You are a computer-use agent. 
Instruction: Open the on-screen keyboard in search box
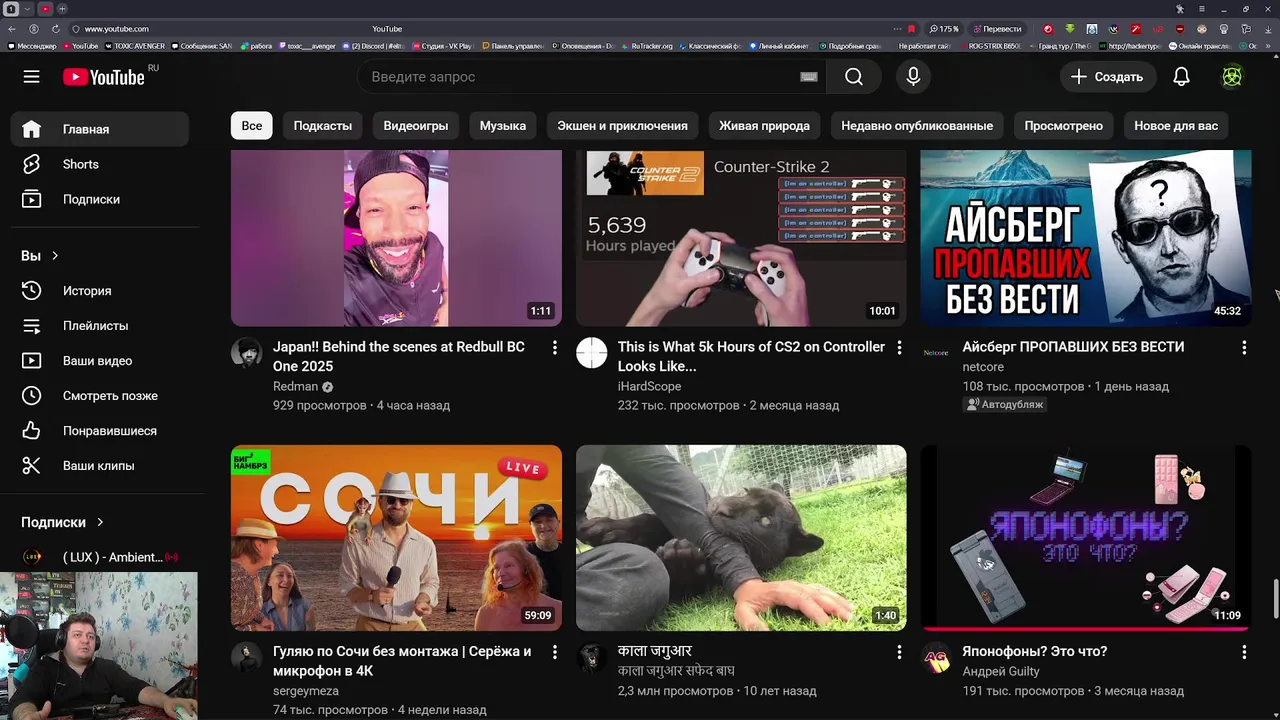(x=809, y=77)
